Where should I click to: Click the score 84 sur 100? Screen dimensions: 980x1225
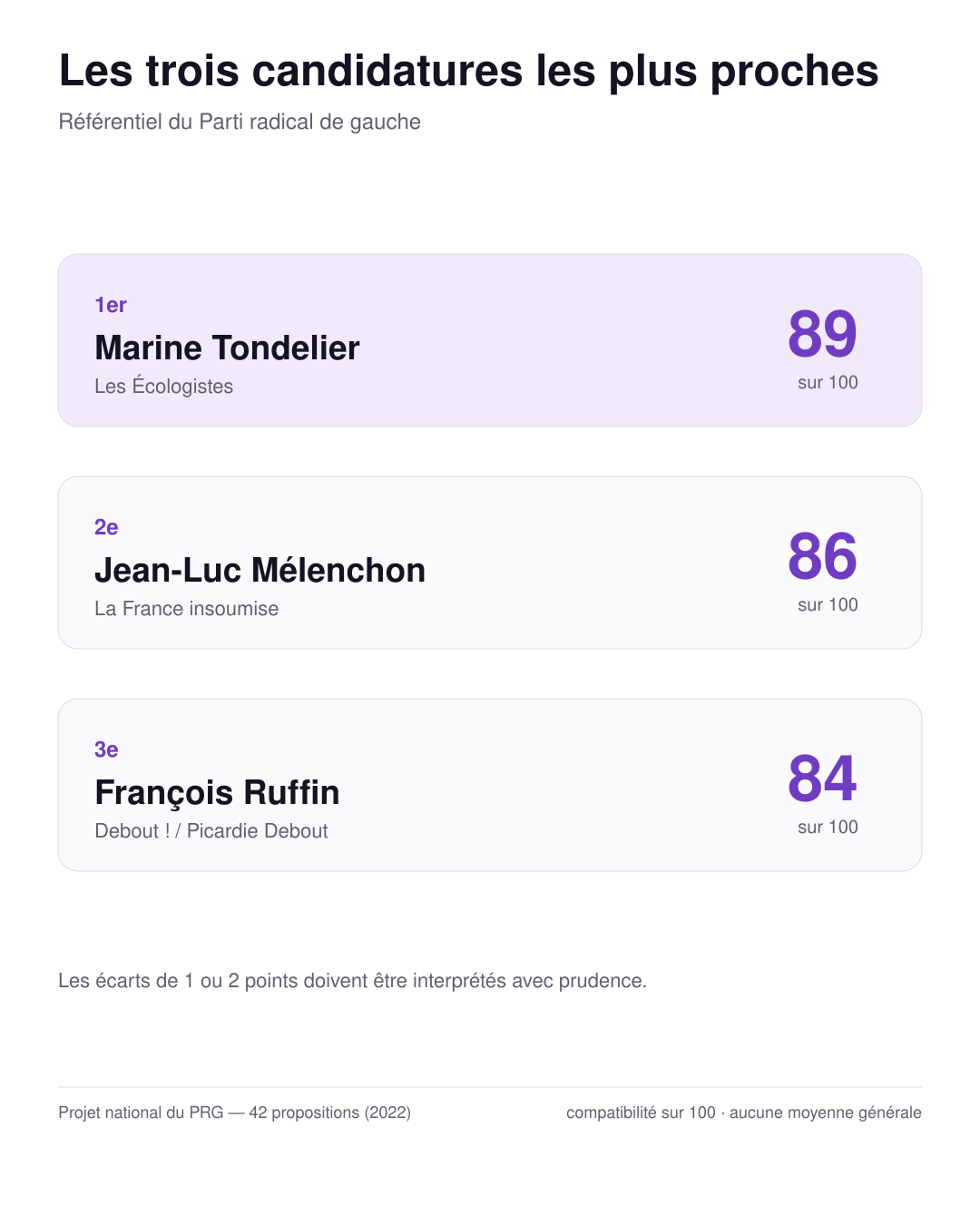[823, 792]
